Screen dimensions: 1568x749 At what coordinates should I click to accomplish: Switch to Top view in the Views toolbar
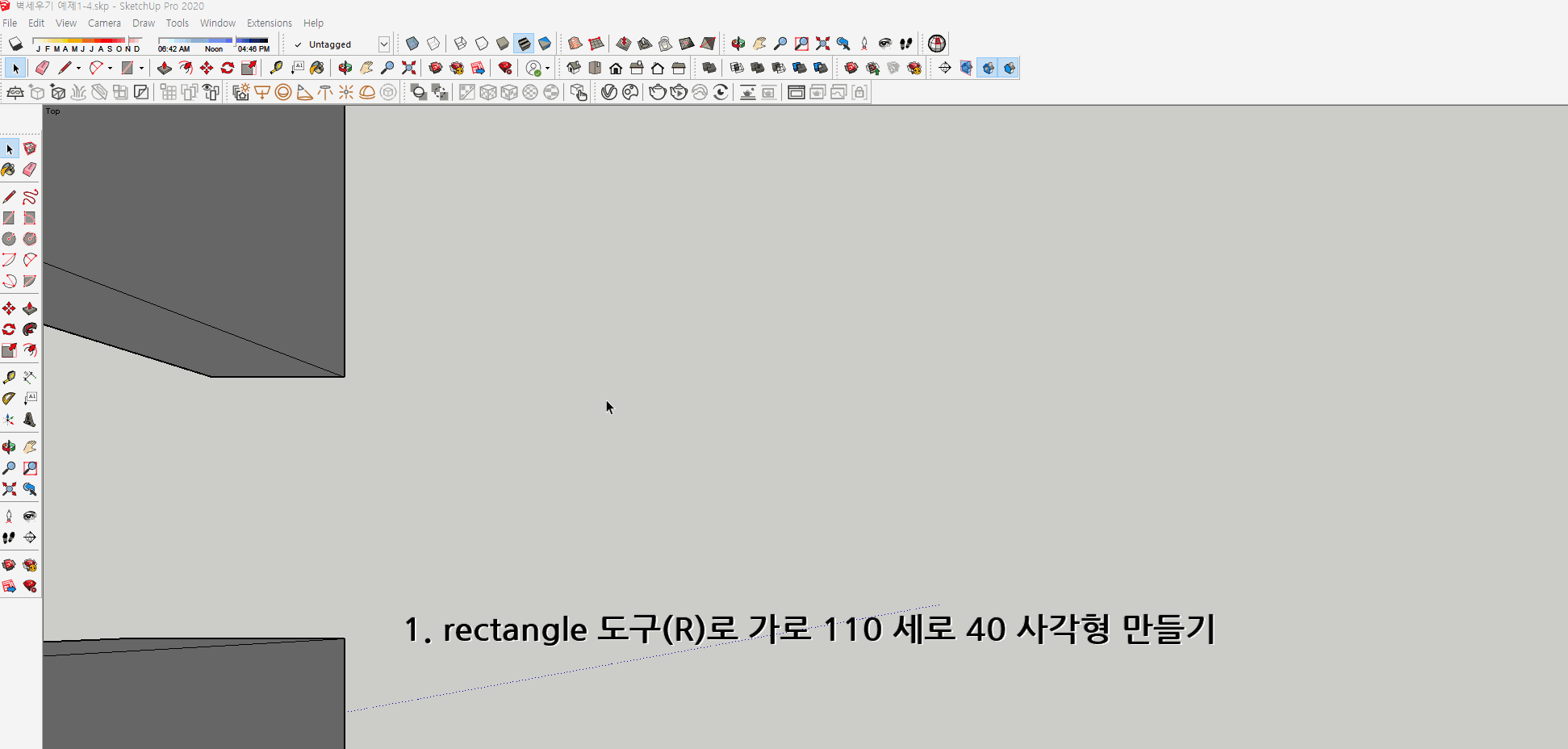(595, 68)
